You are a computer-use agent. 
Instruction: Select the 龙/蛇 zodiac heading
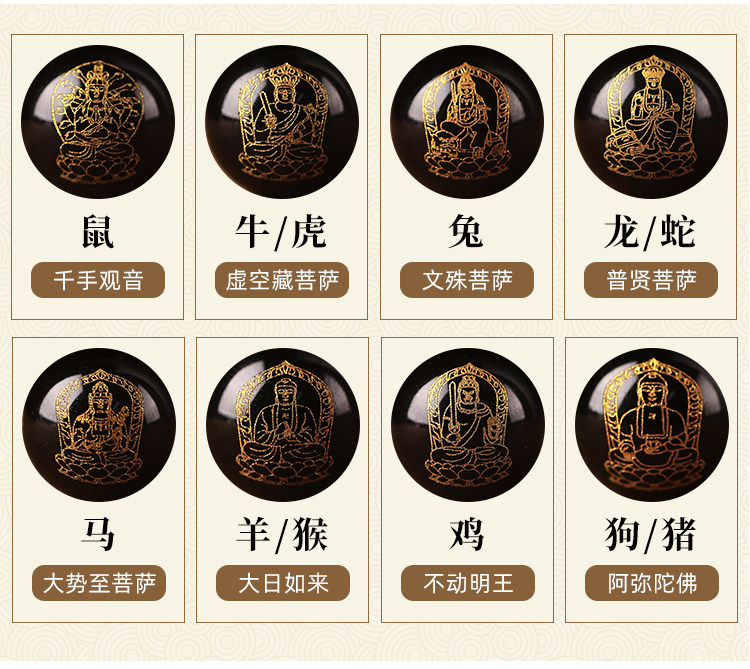(x=650, y=232)
